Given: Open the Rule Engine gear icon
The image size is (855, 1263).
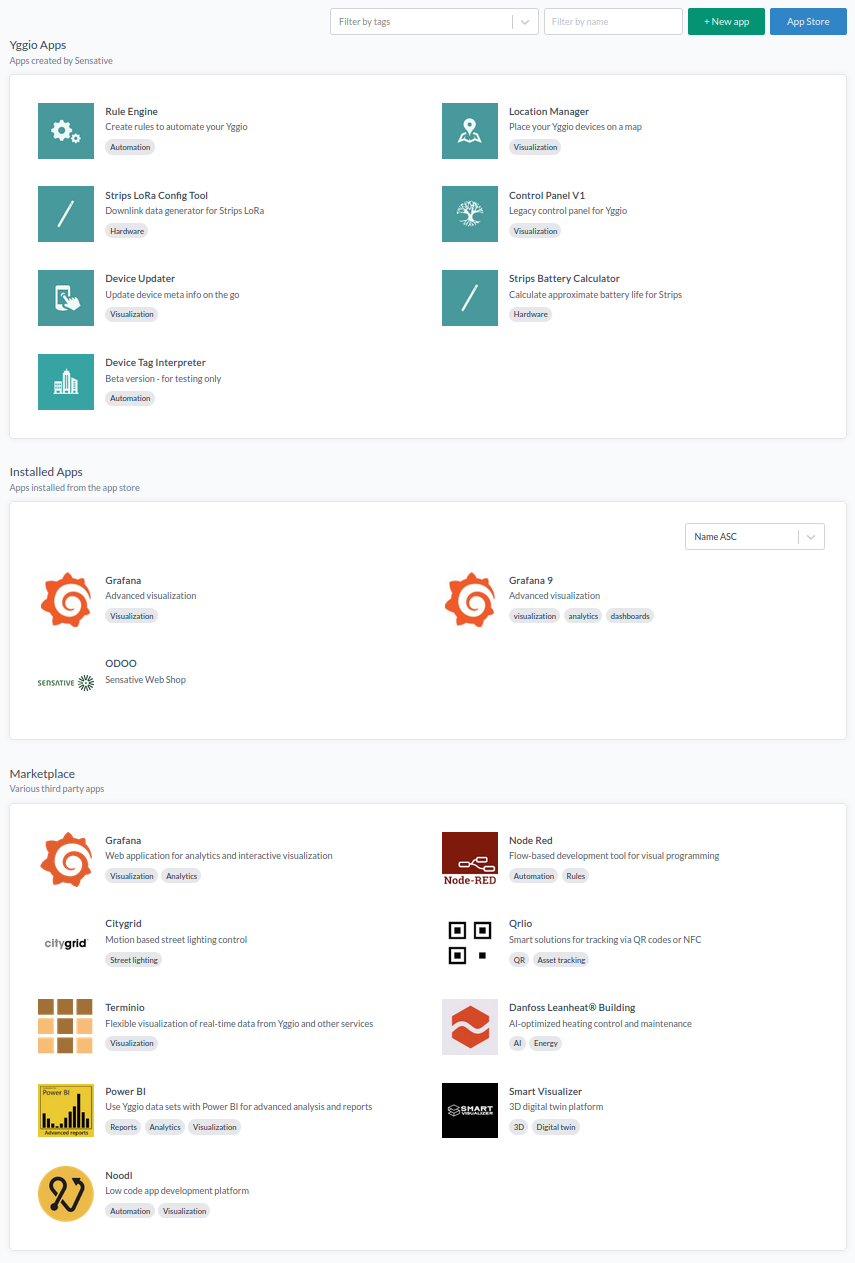Looking at the screenshot, I should coord(66,131).
